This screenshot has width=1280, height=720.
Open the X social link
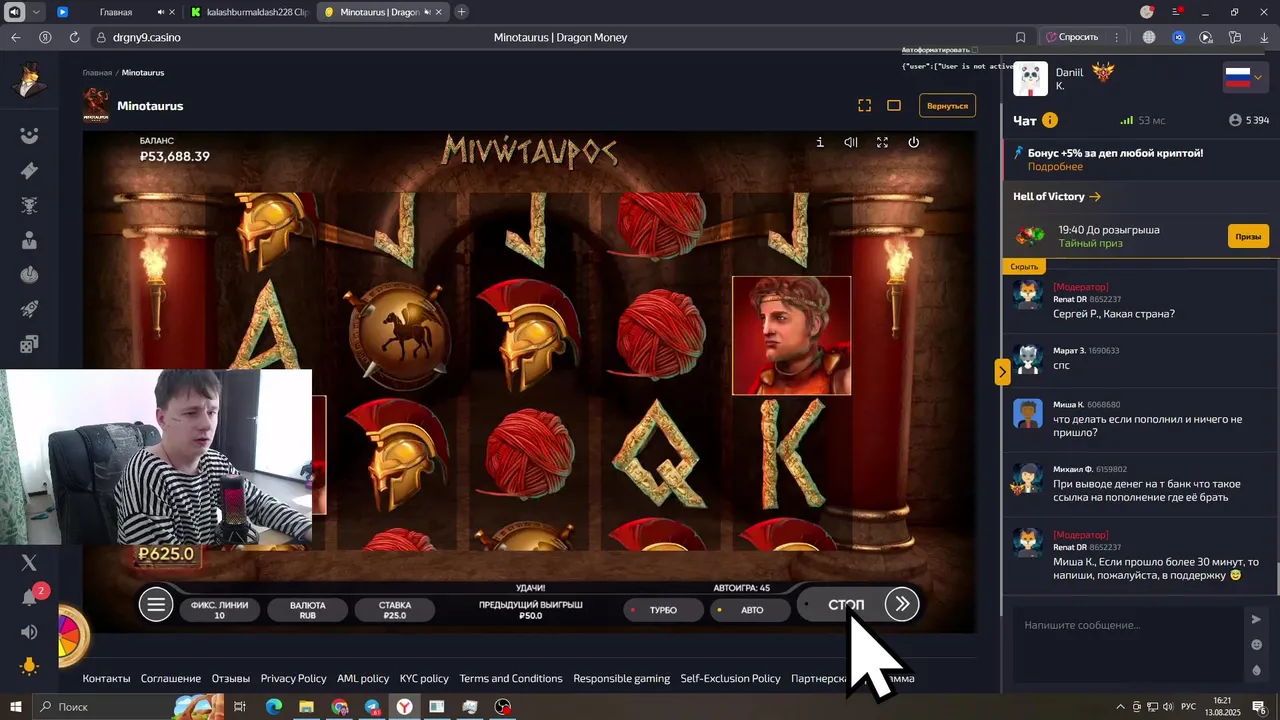[29, 563]
